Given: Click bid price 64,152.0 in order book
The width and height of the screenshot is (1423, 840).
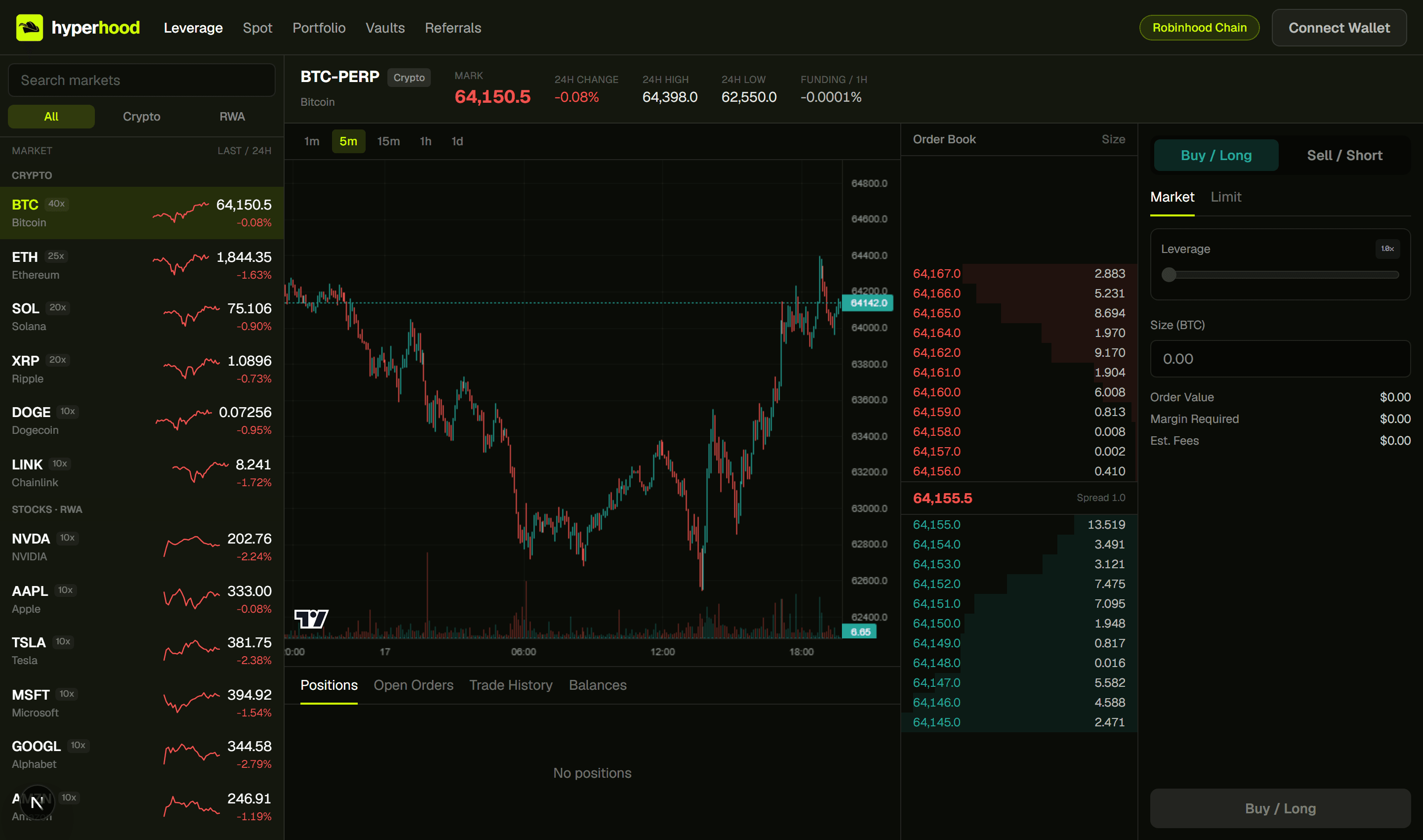Looking at the screenshot, I should pos(936,584).
